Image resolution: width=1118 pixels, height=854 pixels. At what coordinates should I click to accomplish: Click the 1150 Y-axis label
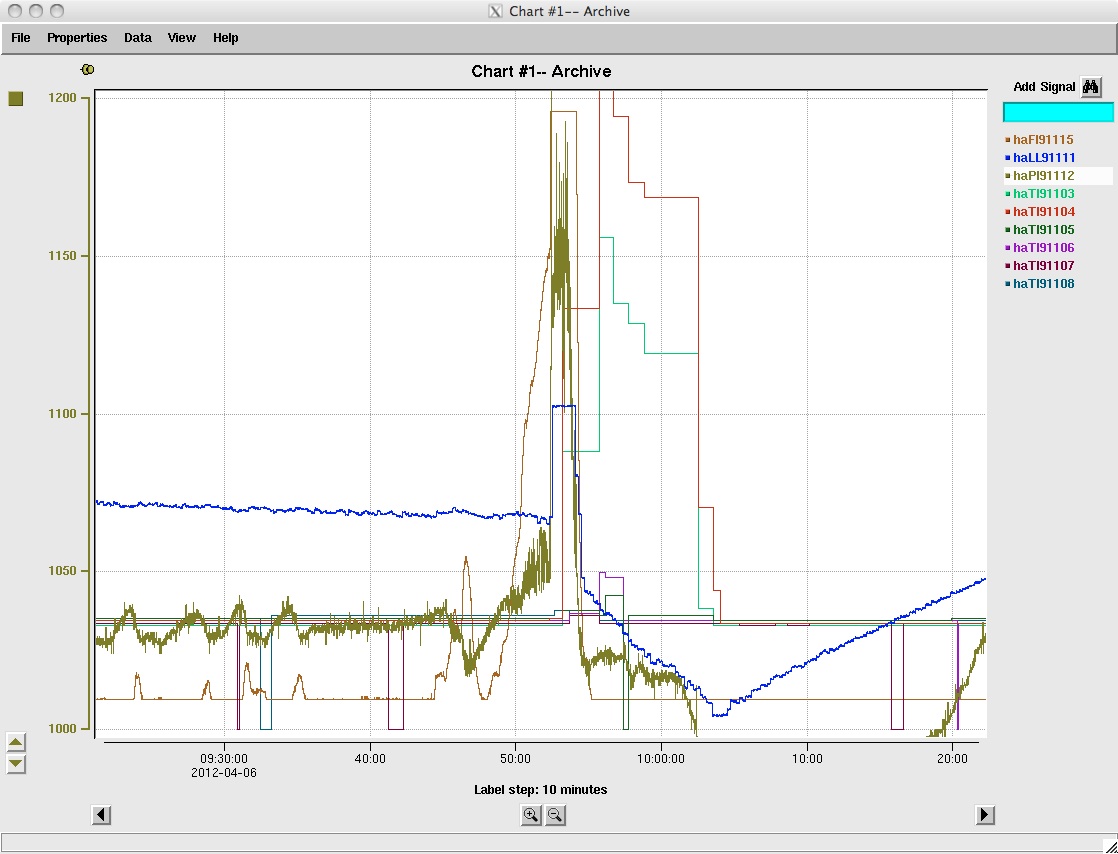click(62, 256)
